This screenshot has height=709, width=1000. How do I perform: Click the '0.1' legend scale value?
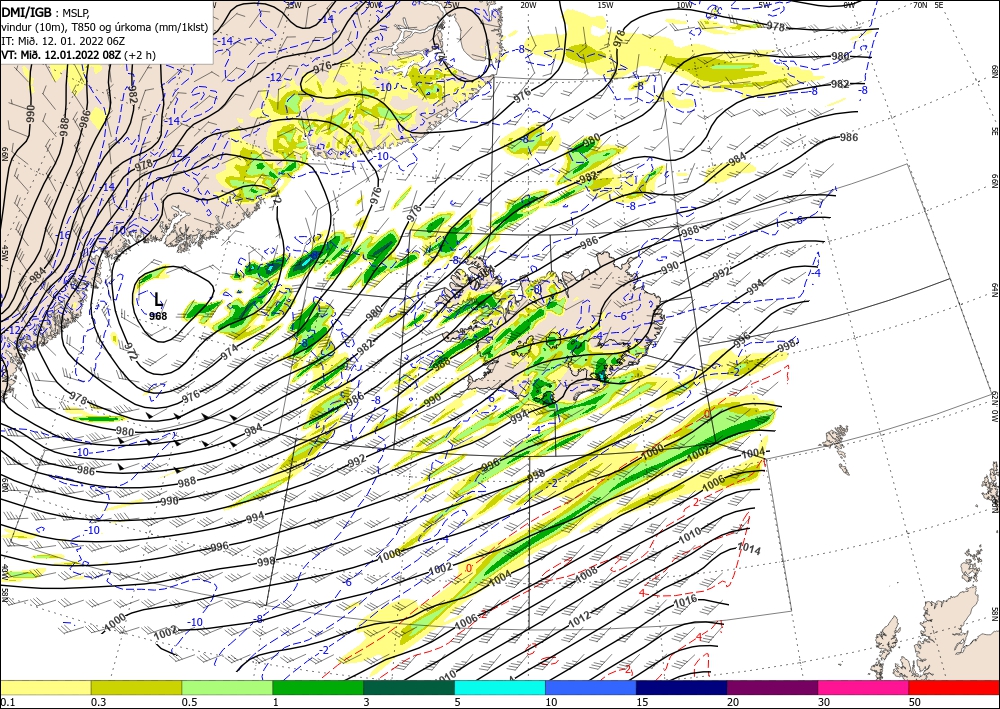[6, 702]
